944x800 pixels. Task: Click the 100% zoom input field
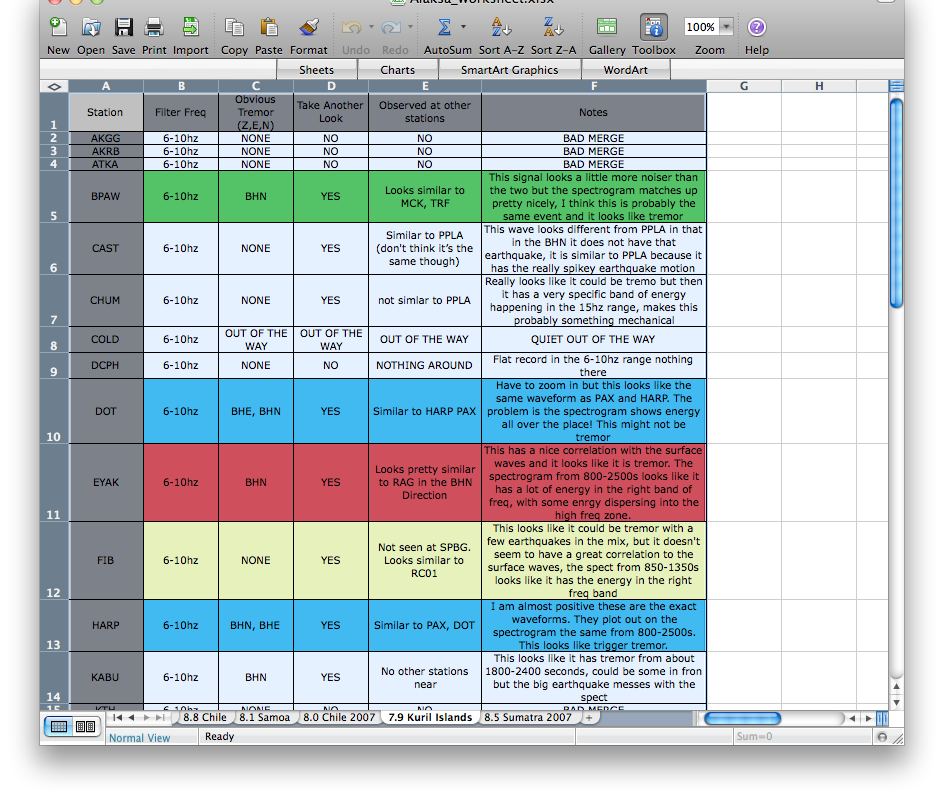(x=701, y=27)
